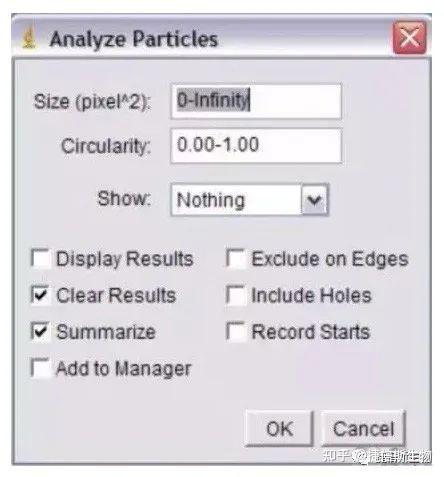Click the Circularity label text
The image size is (444, 477).
[x=106, y=146]
